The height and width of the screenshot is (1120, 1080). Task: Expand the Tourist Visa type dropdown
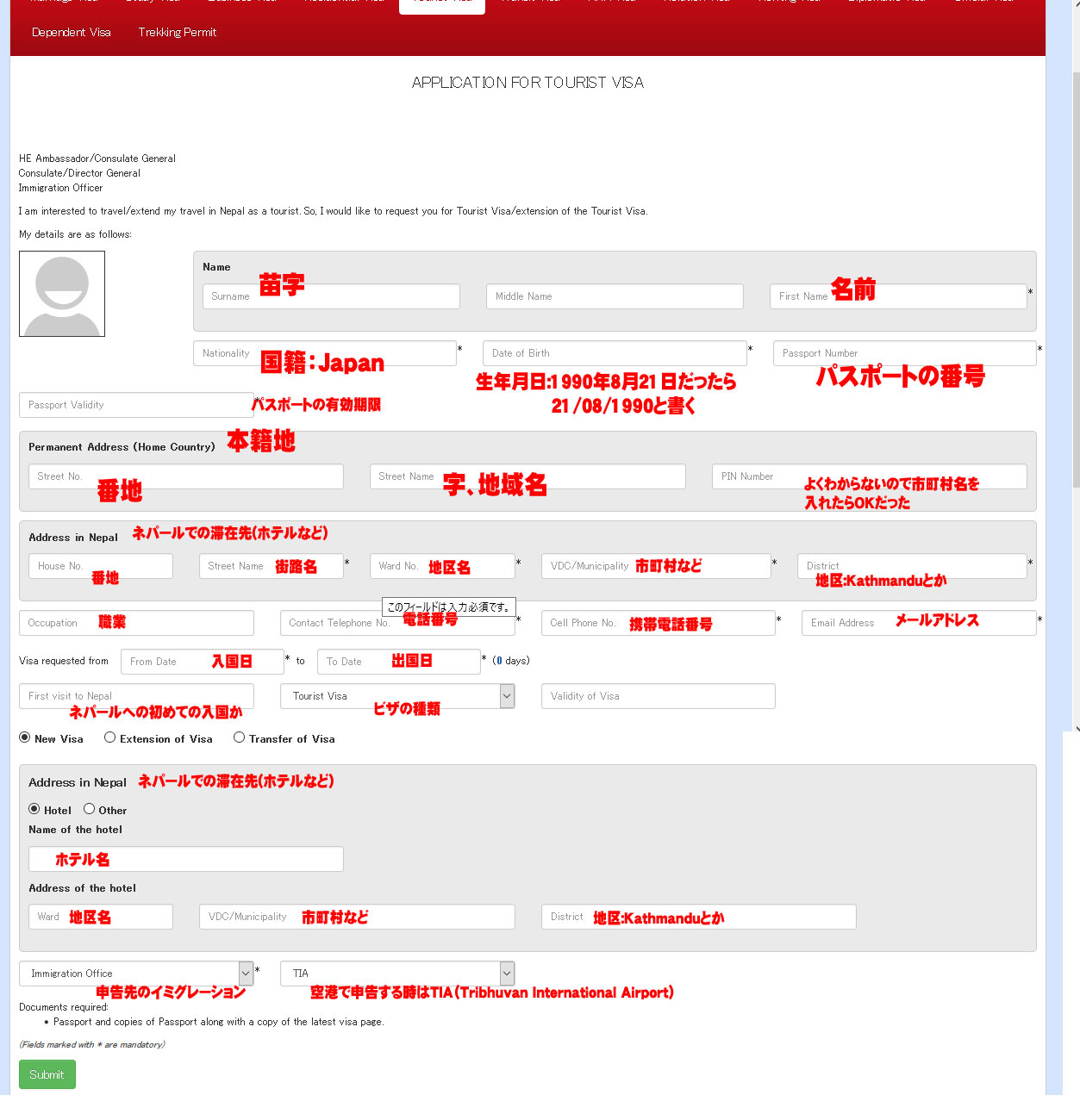pos(397,696)
